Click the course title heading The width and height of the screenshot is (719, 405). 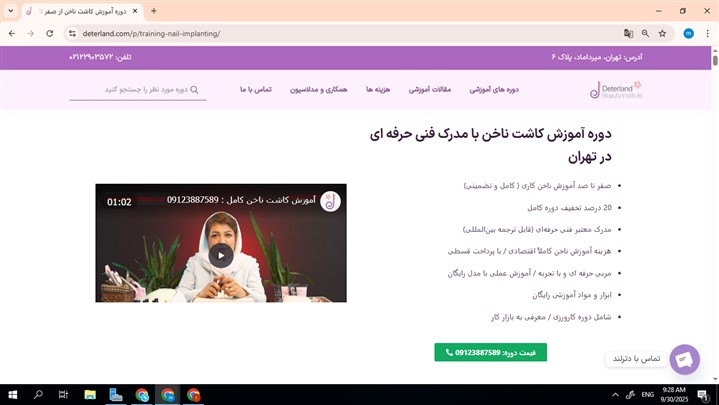coord(491,145)
